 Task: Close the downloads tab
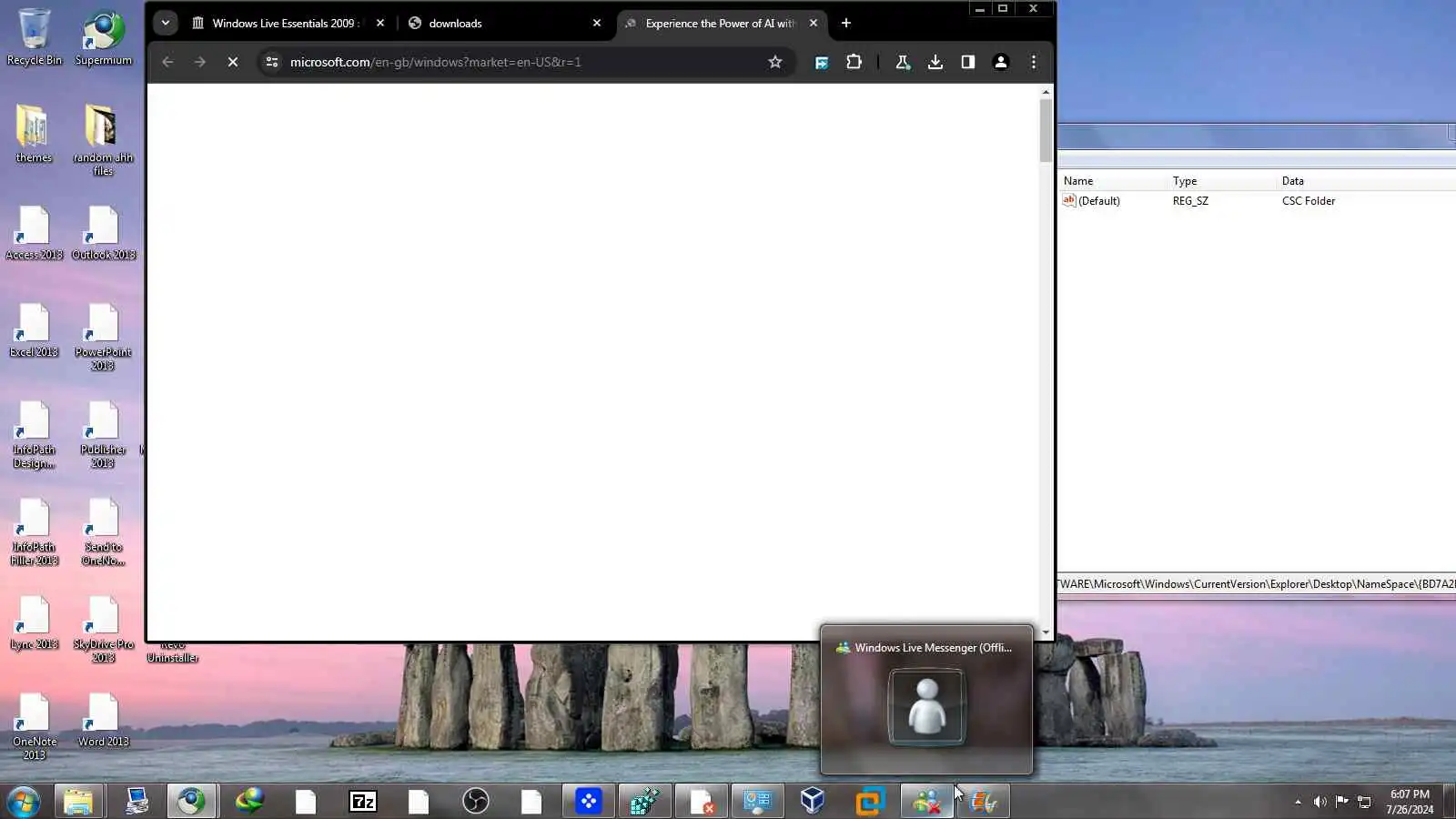[x=597, y=23]
